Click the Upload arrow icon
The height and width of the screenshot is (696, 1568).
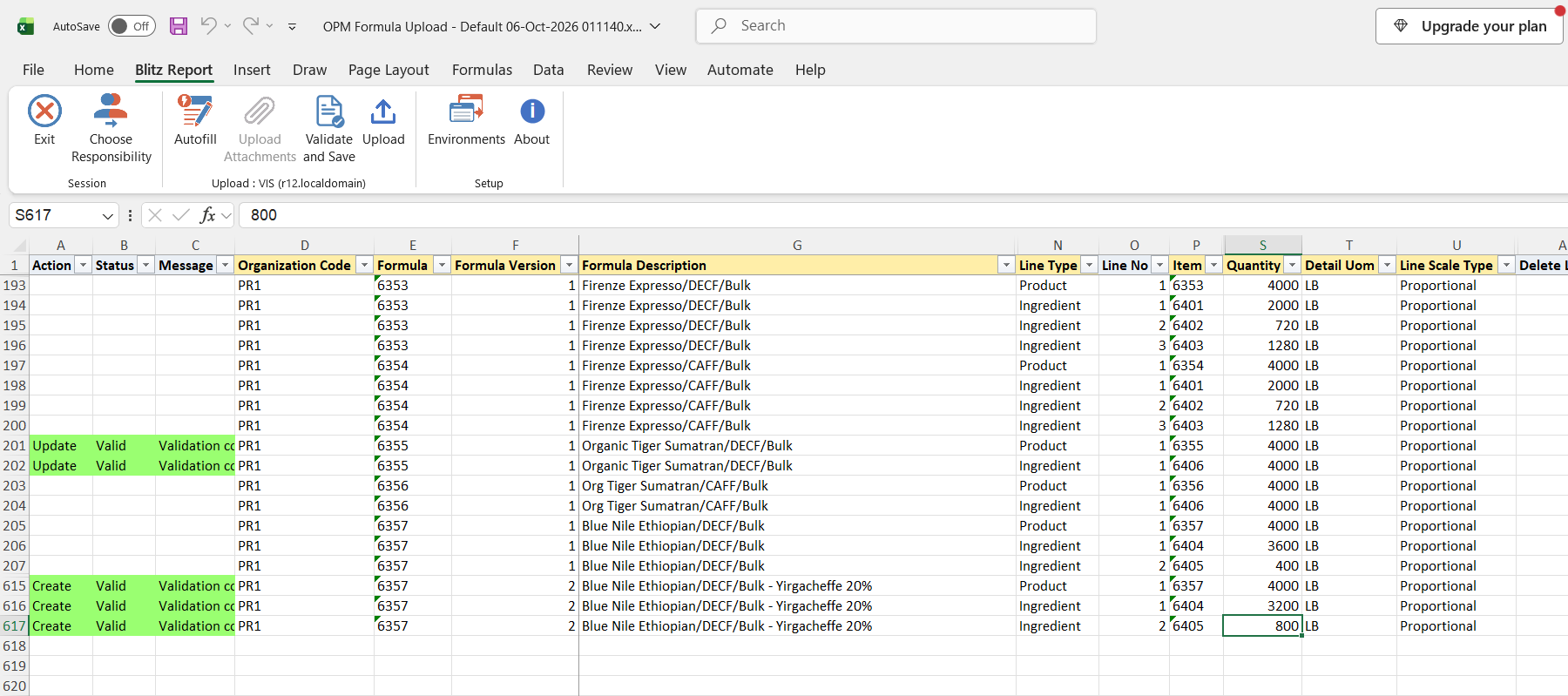[383, 111]
